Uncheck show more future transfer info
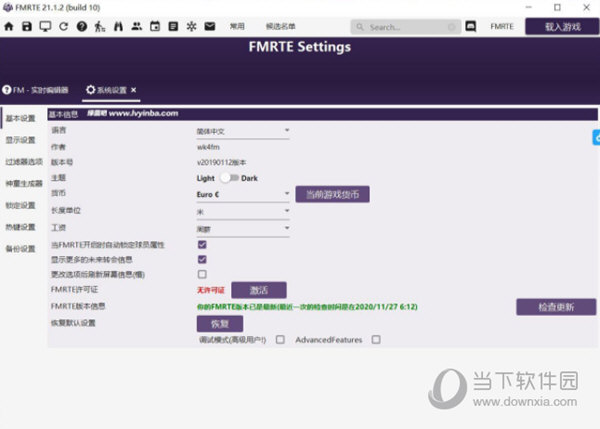This screenshot has width=600, height=429. click(x=202, y=259)
